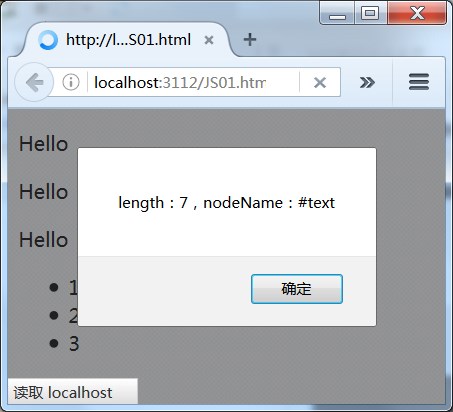Select the http://l...S01.html tab
Viewport: 453px width, 412px height.
(128, 40)
